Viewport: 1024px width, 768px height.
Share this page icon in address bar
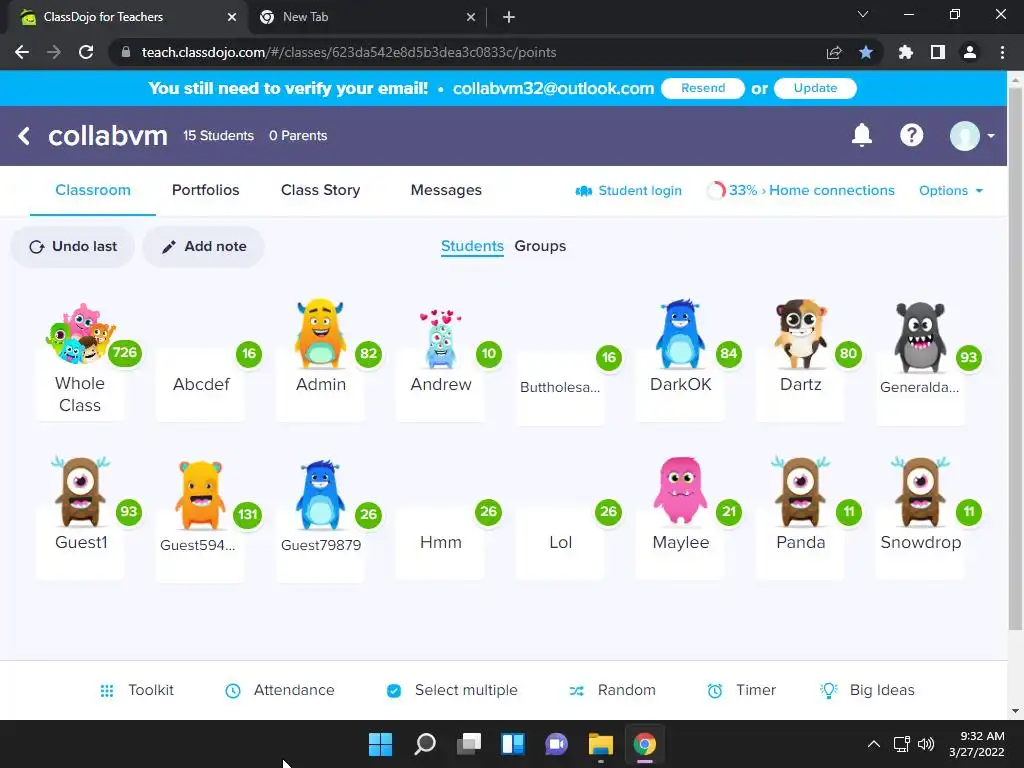point(834,52)
